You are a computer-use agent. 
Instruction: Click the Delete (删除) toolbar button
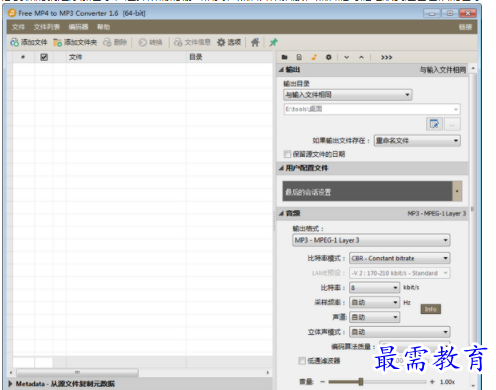coord(115,42)
